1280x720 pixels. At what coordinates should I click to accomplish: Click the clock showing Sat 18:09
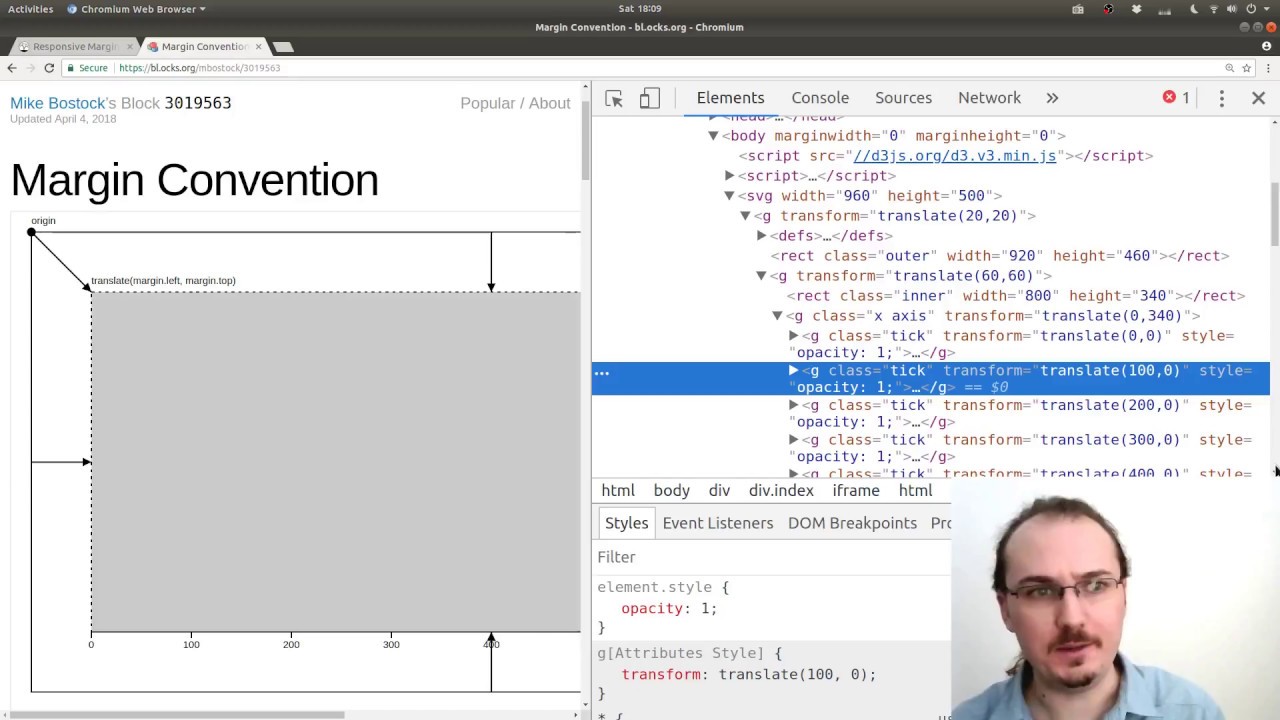pyautogui.click(x=640, y=9)
